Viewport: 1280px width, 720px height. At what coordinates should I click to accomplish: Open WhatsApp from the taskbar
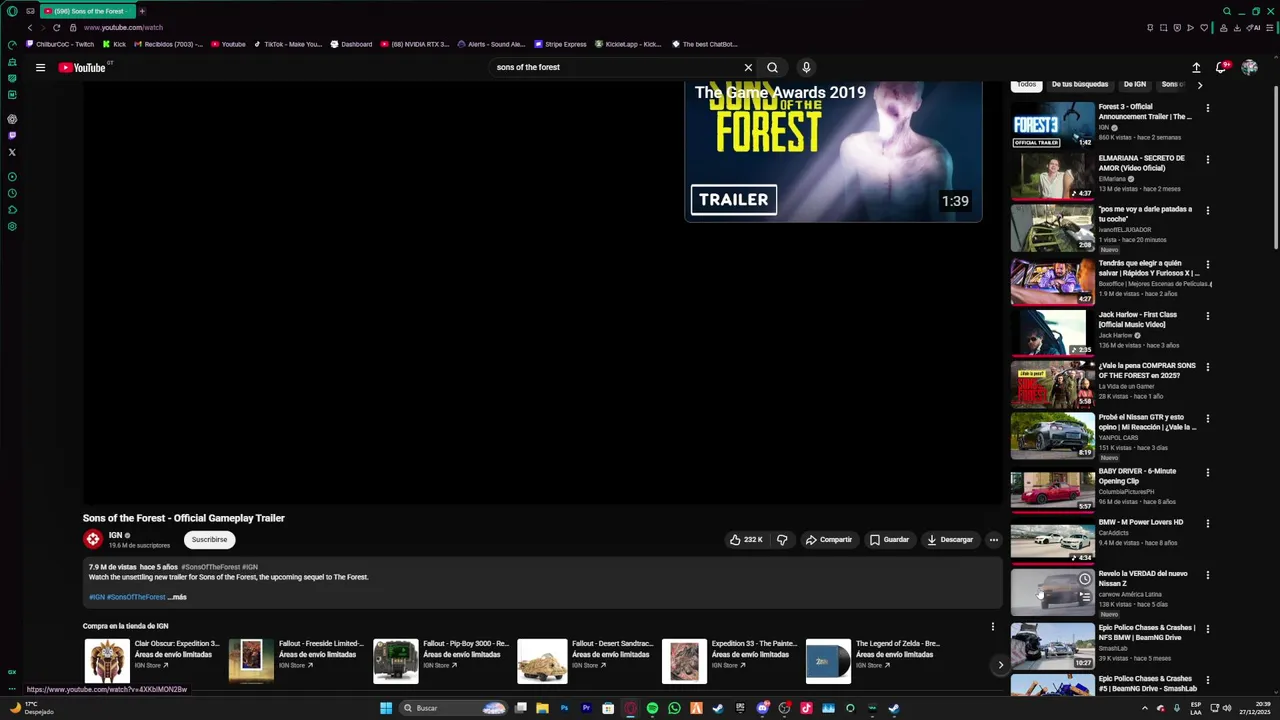[674, 708]
